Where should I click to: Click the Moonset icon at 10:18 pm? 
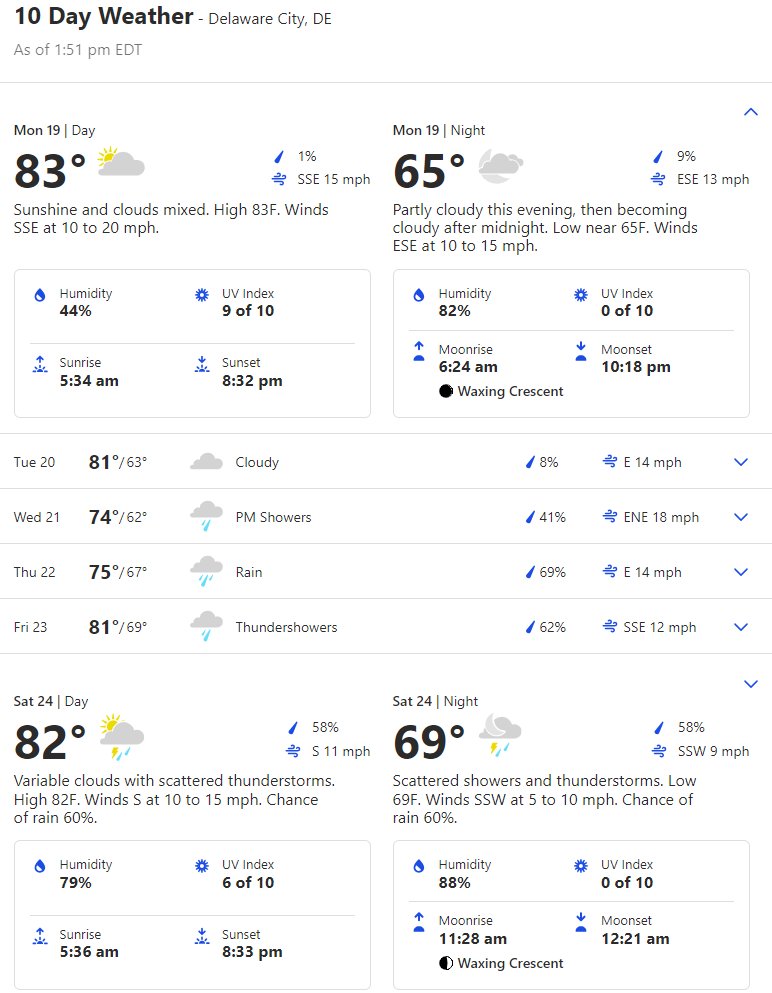point(581,351)
